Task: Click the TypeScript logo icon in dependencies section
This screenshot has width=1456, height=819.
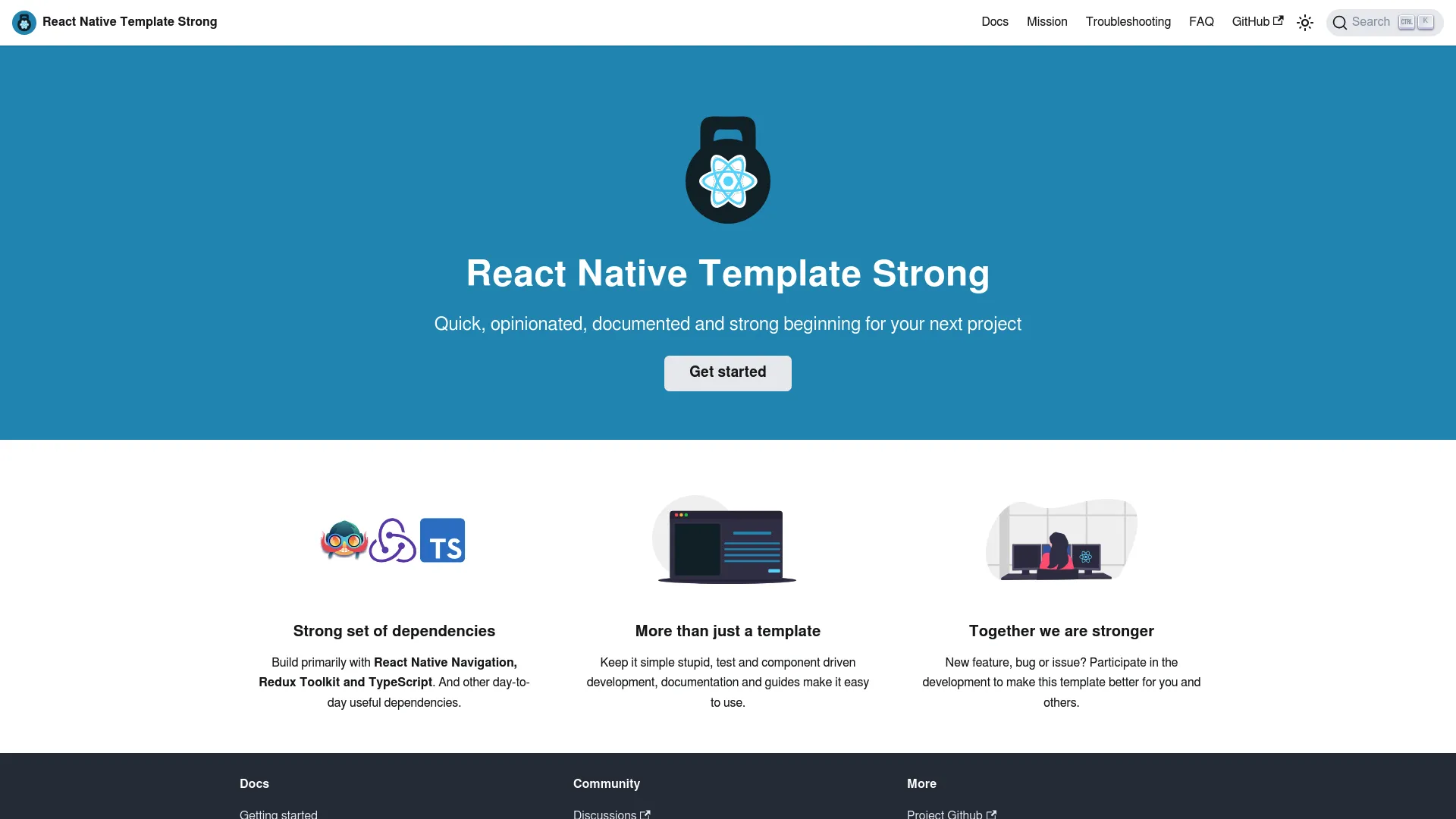Action: pyautogui.click(x=442, y=539)
